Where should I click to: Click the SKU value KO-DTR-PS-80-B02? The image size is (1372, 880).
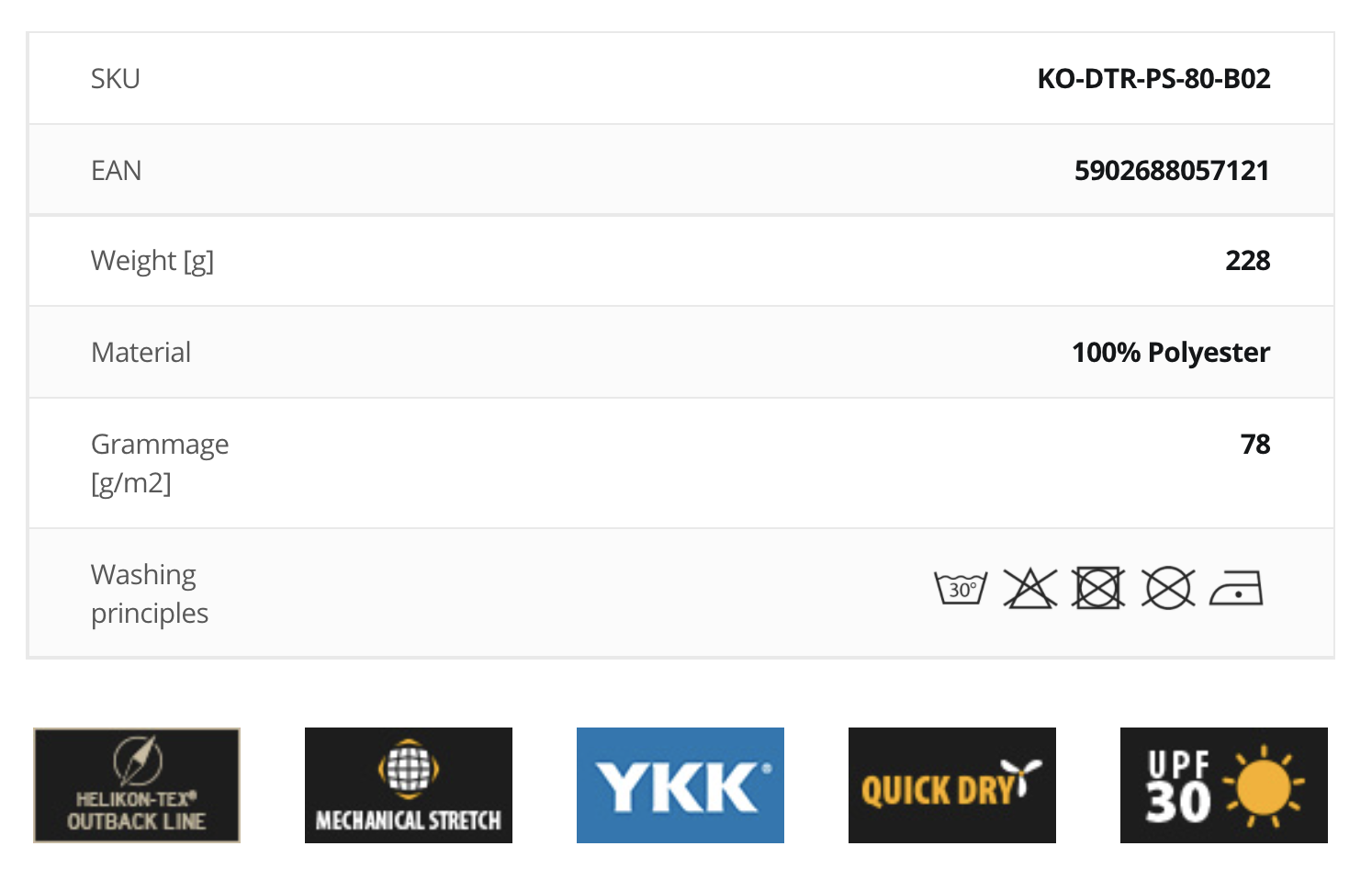(x=1153, y=79)
